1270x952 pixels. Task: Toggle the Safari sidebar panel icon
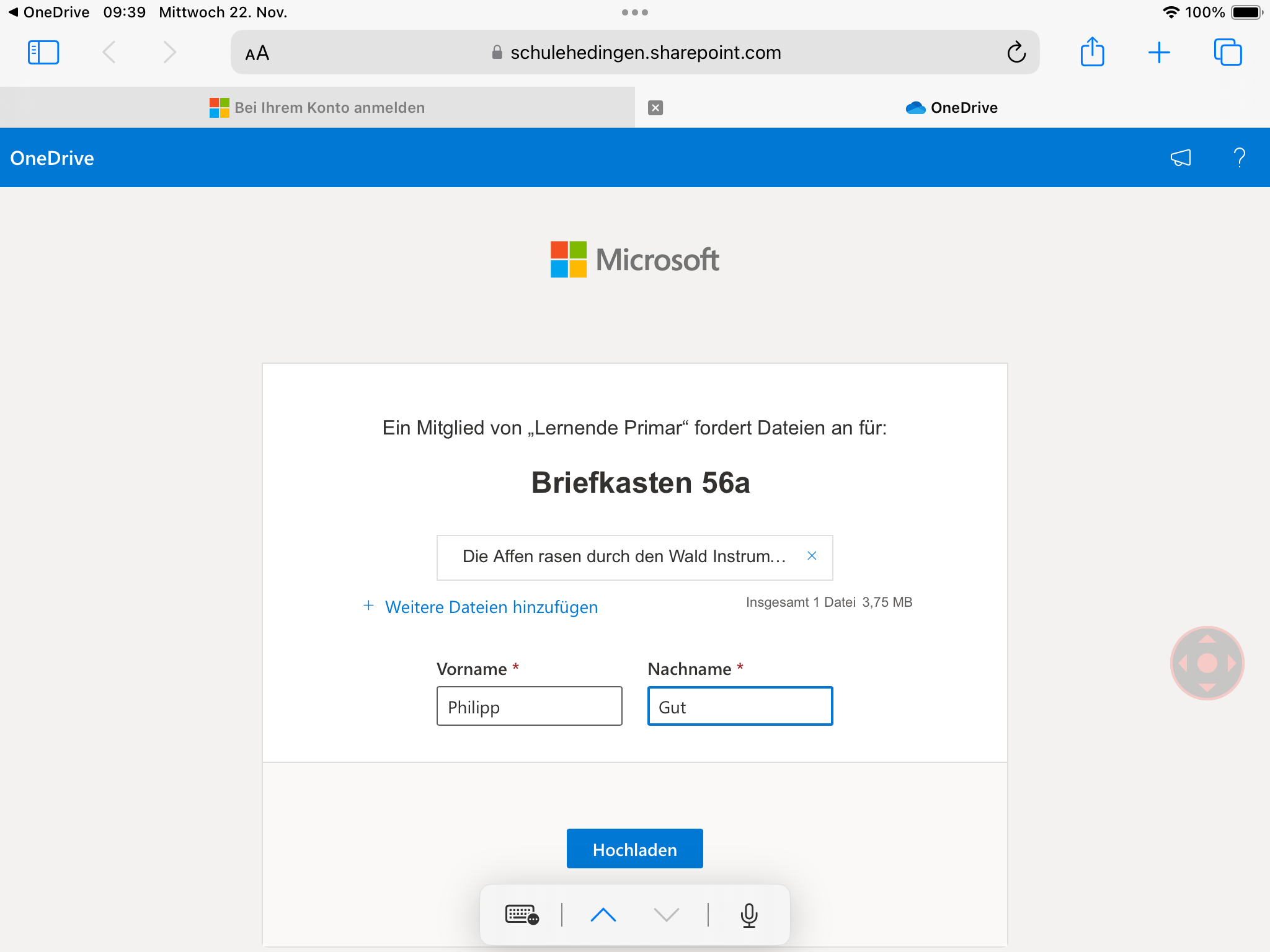[x=43, y=53]
